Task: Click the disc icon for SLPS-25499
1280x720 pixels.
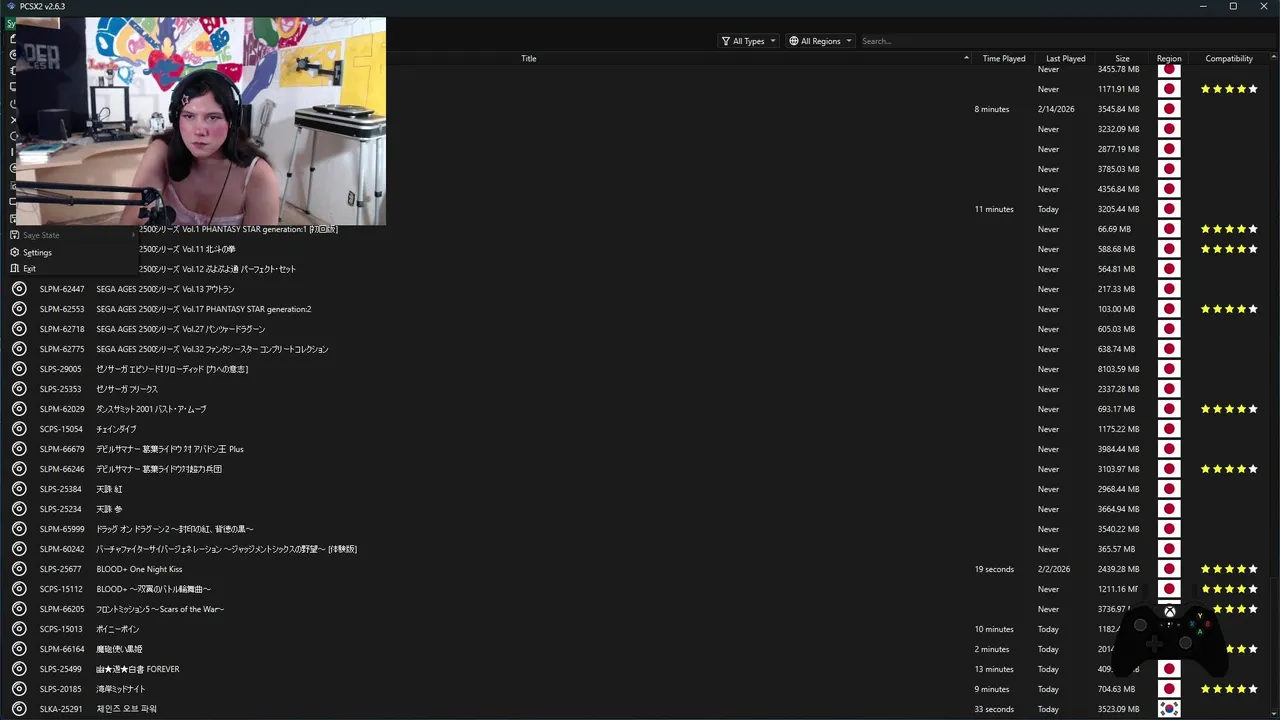Action: pos(19,669)
